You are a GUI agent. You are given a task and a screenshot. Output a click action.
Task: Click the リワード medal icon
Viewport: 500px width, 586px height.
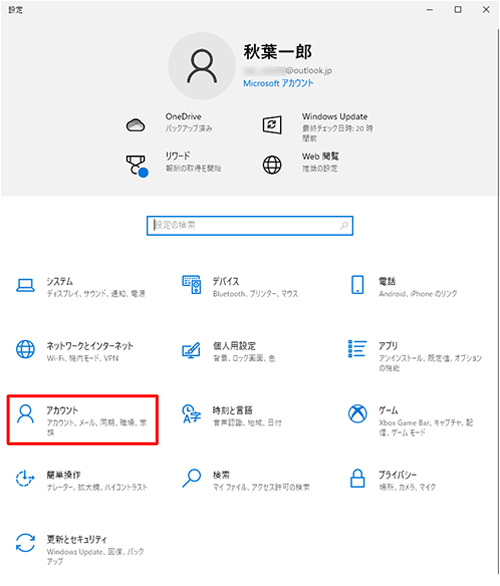[x=136, y=165]
